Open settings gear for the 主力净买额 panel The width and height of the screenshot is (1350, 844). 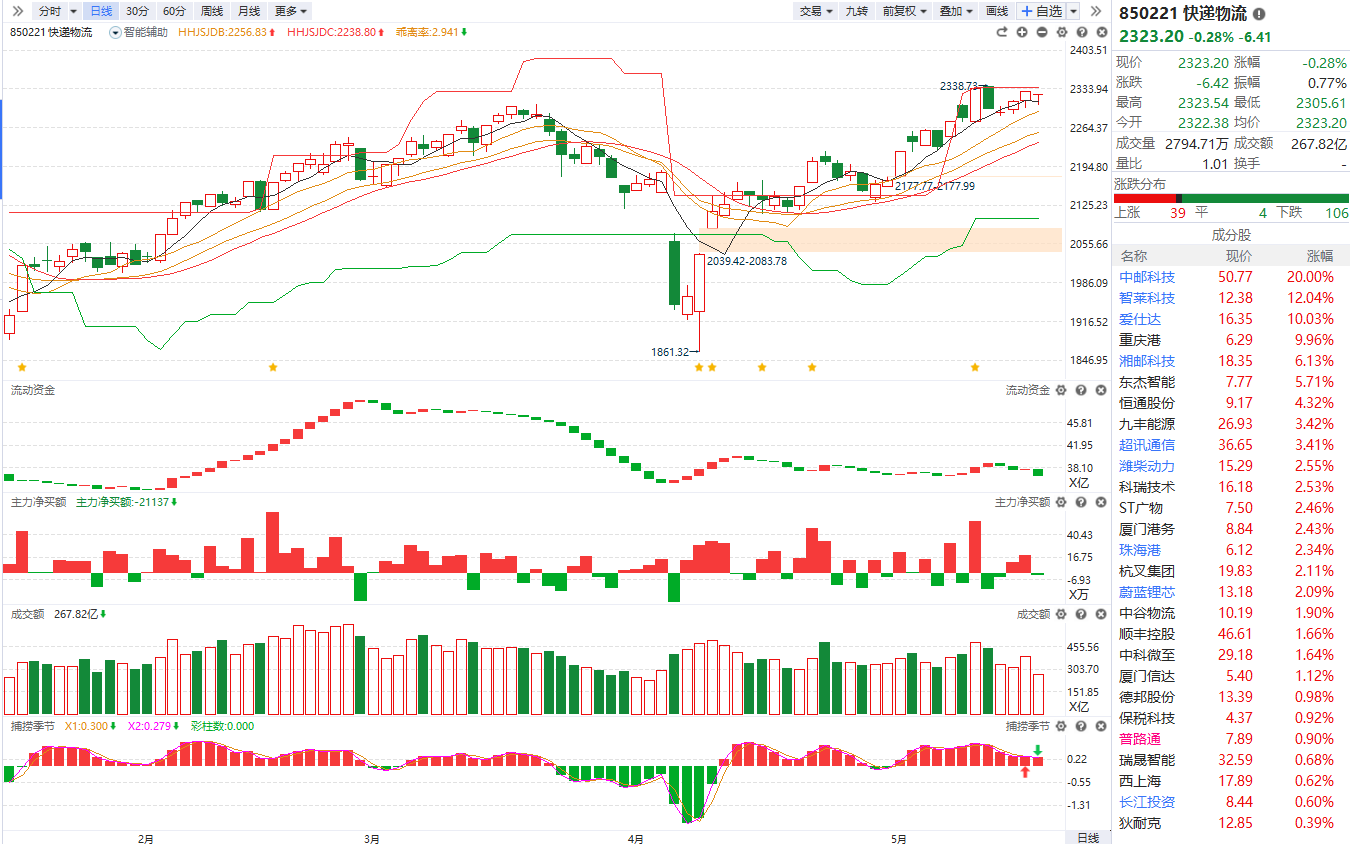coord(1062,502)
